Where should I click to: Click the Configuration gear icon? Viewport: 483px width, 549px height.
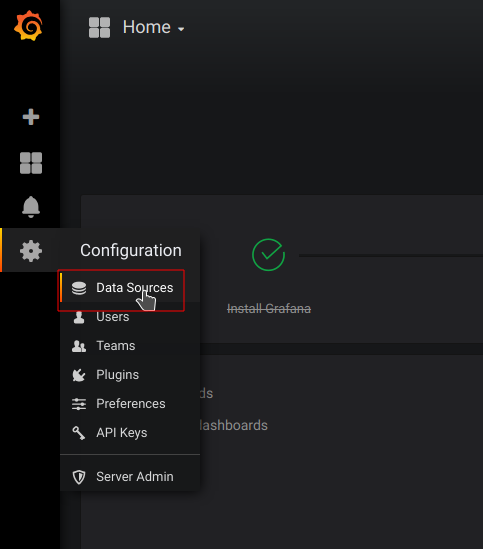[x=31, y=251]
